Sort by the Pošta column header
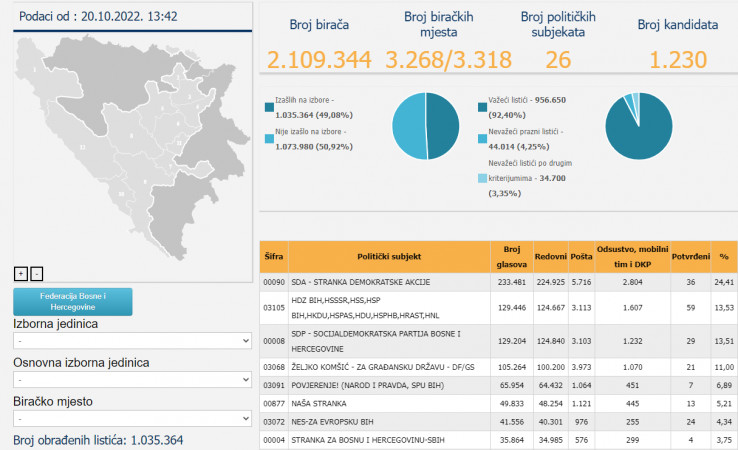 tap(581, 257)
